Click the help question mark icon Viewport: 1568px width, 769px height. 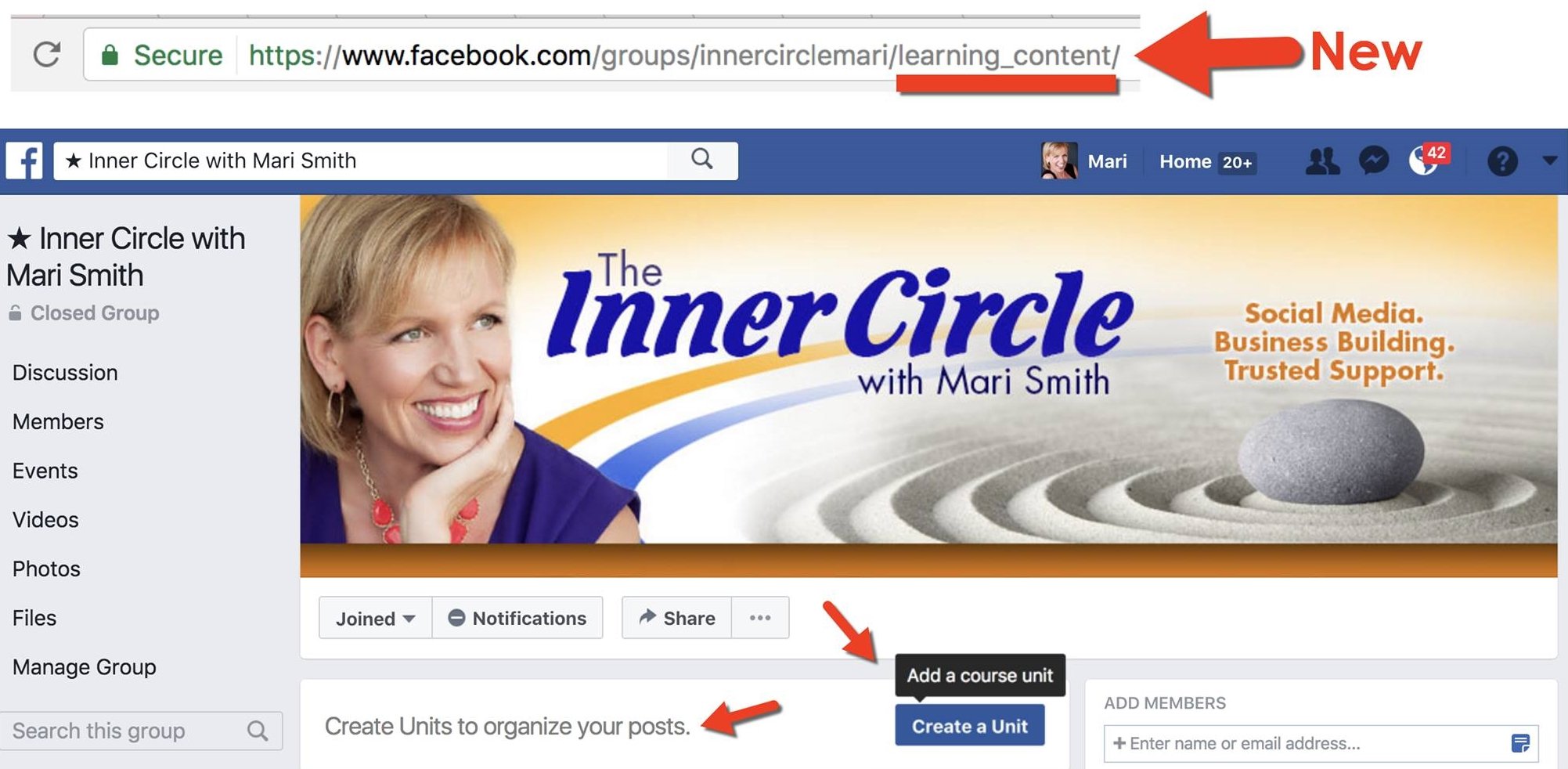[x=1502, y=161]
